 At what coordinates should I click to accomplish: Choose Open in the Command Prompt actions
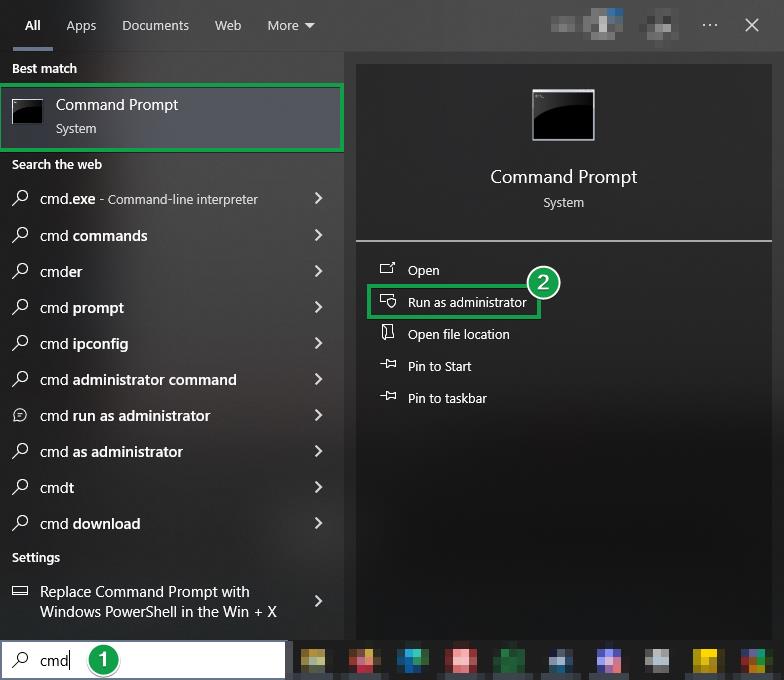[423, 270]
